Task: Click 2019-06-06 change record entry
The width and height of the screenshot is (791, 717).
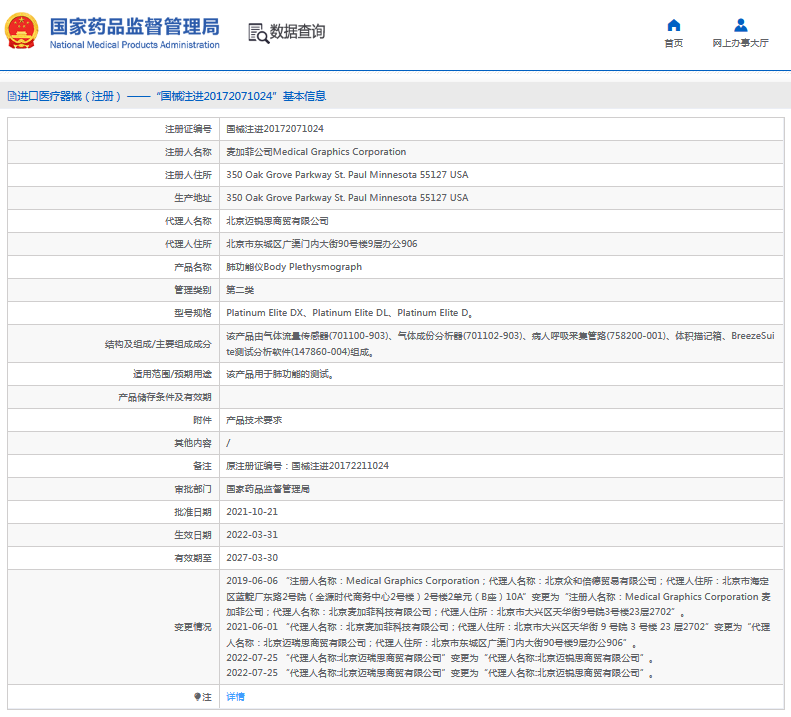Action: pos(498,596)
